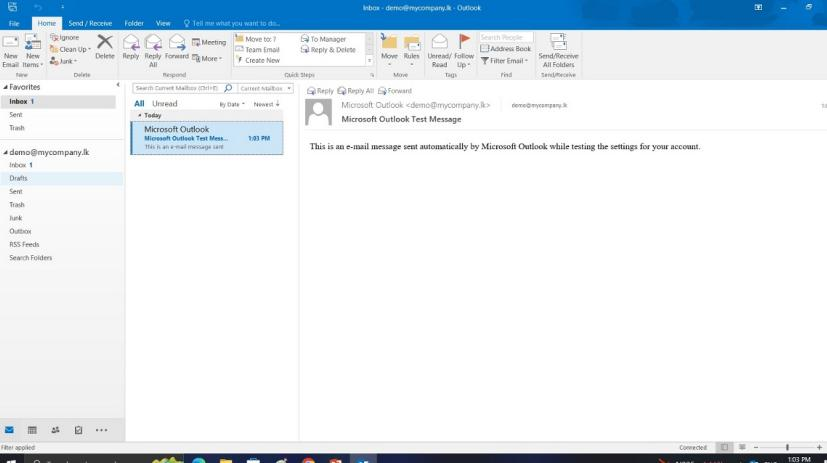Image resolution: width=827 pixels, height=463 pixels.
Task: Open the Filter Email dropdown
Action: 504,61
